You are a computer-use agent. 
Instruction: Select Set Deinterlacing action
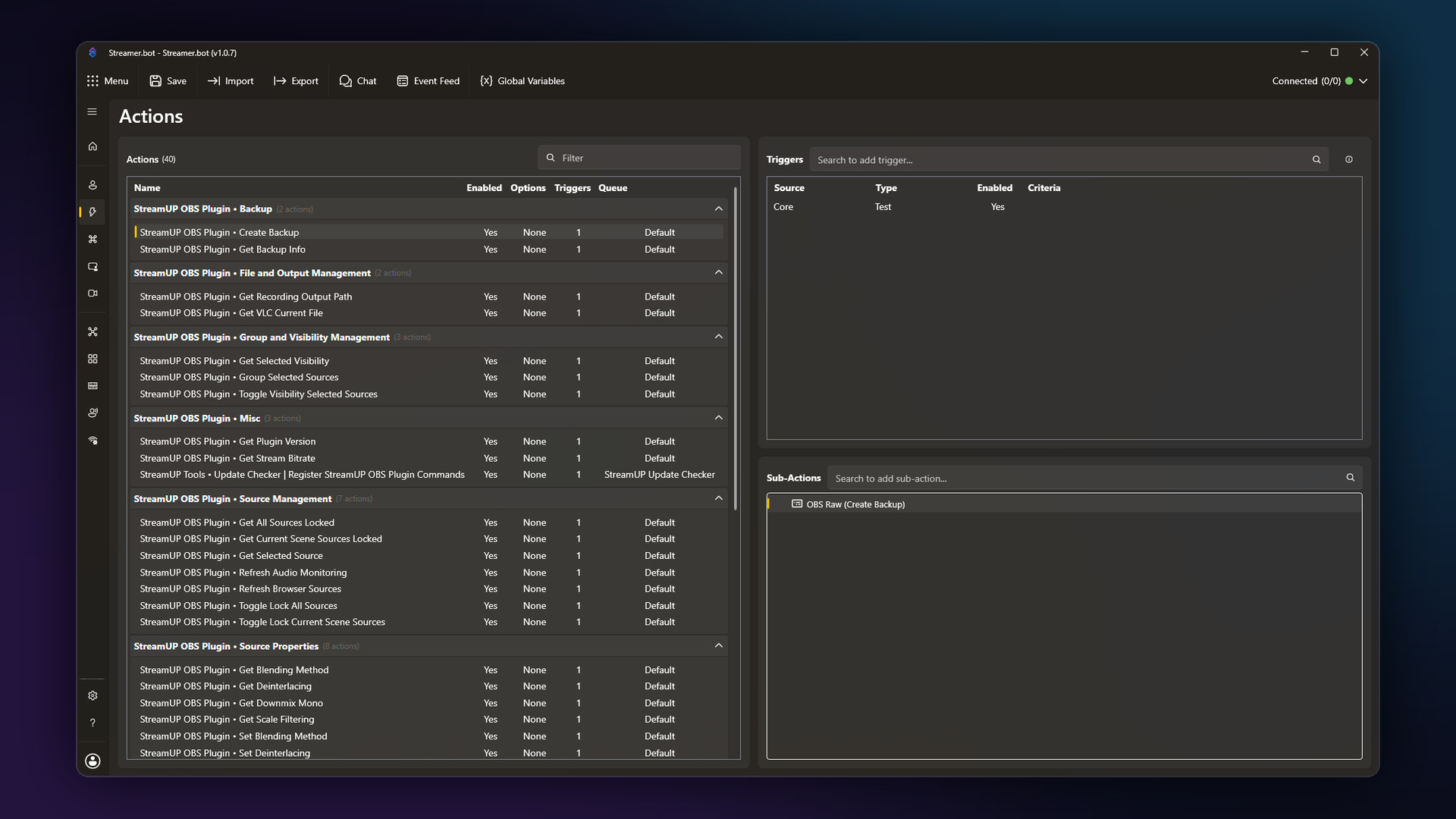(428, 753)
